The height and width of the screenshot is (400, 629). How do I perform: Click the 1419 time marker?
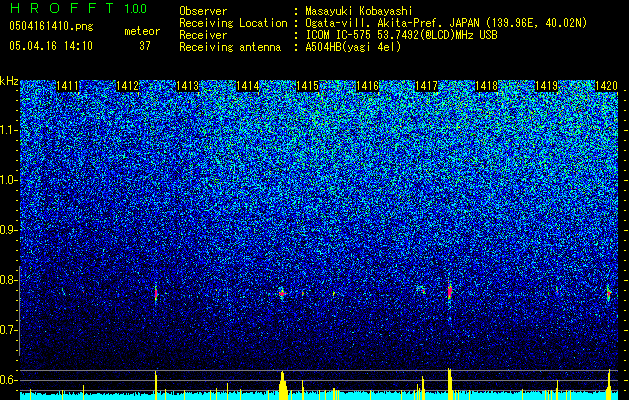[546, 86]
